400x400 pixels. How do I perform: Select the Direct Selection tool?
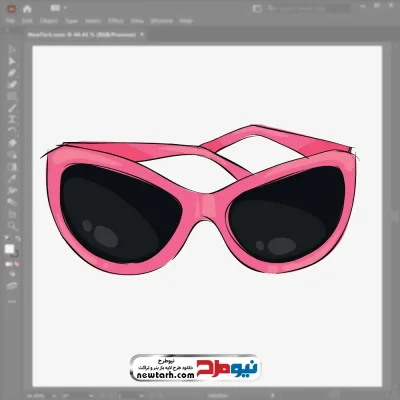[12, 61]
